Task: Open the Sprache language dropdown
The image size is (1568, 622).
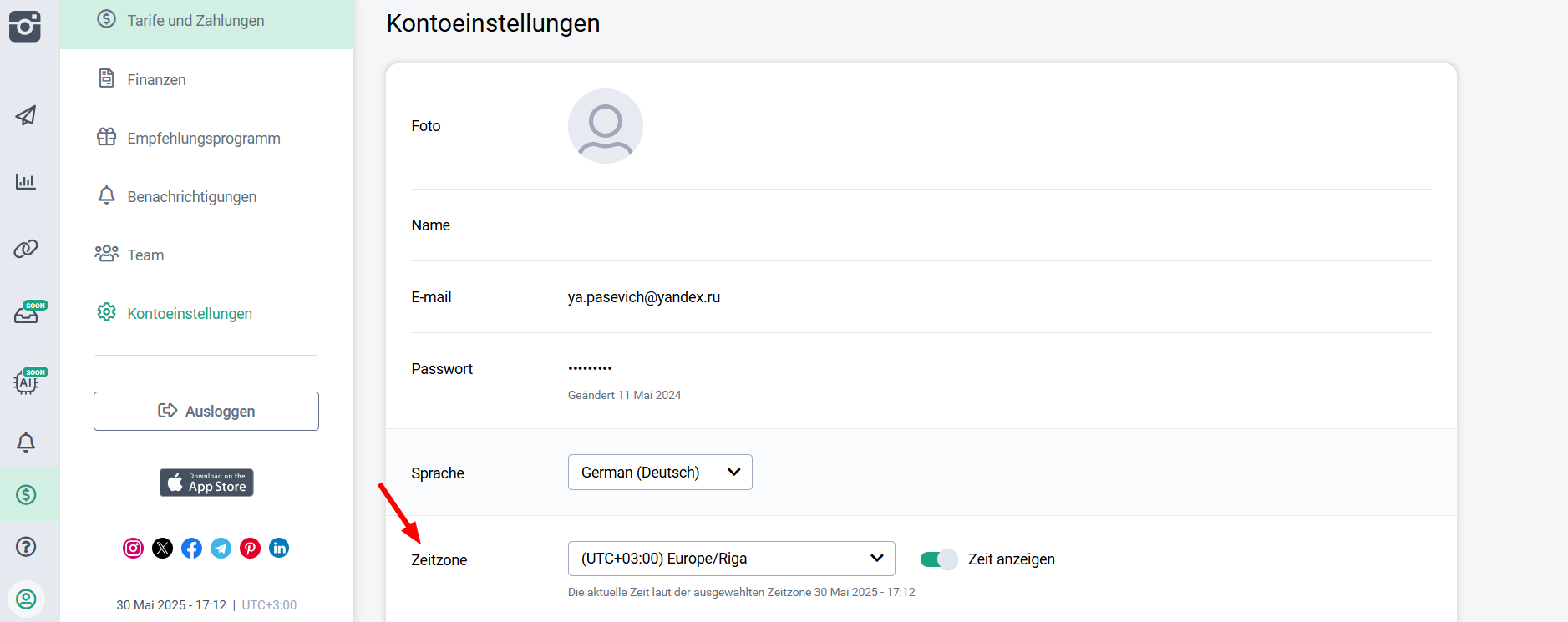Action: tap(660, 473)
